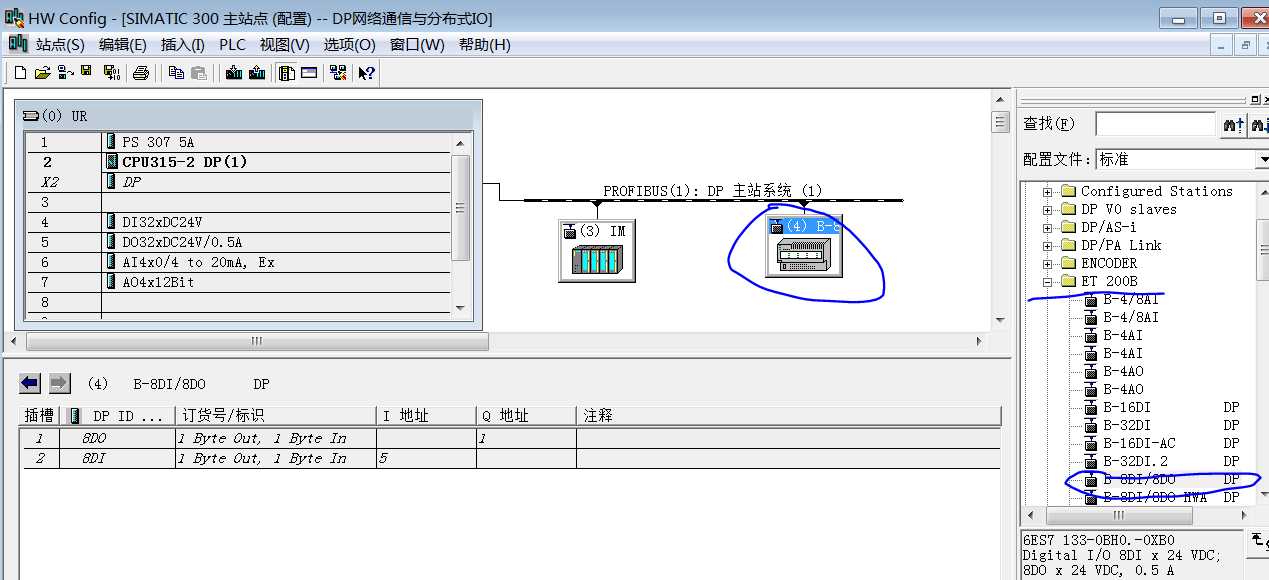Toggle the hardware Catalog view icon

coord(287,73)
